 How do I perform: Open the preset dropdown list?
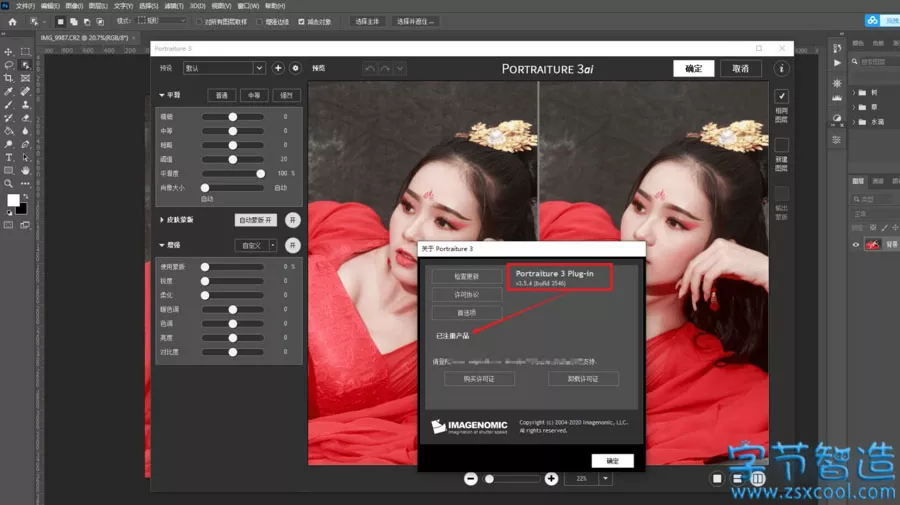pos(259,68)
